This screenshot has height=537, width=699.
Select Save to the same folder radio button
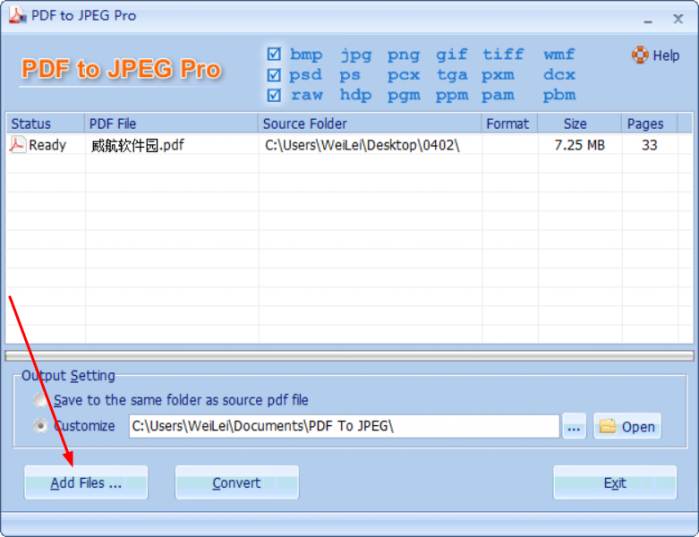coord(41,400)
